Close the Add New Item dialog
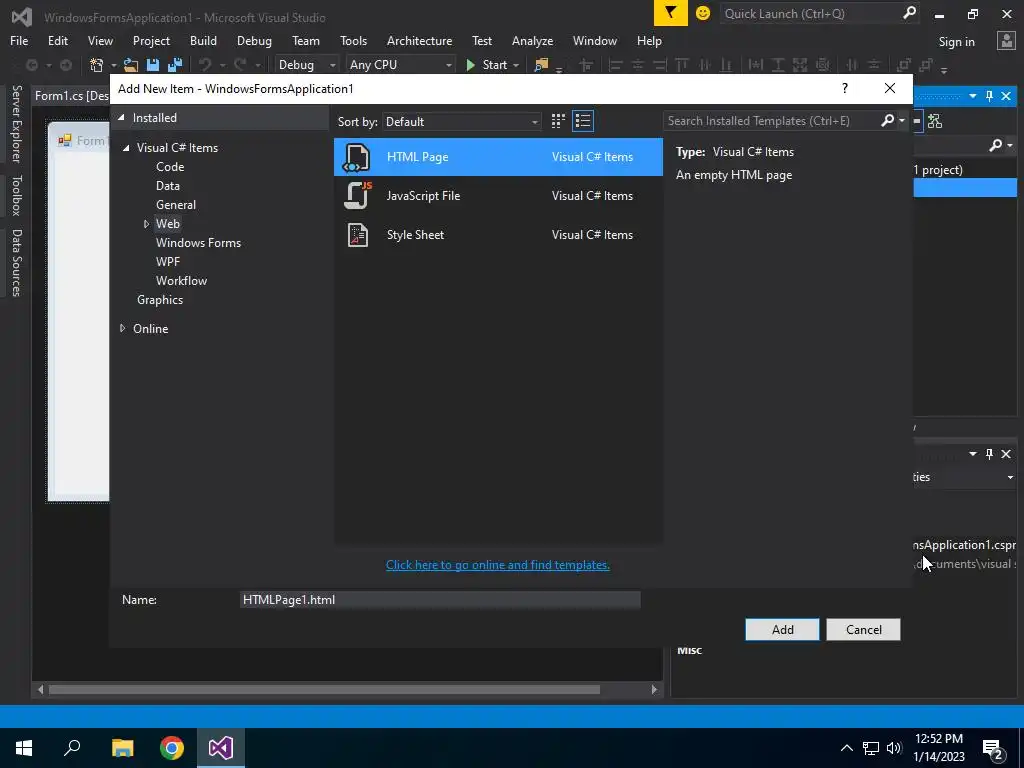Viewport: 1024px width, 768px height. [889, 88]
